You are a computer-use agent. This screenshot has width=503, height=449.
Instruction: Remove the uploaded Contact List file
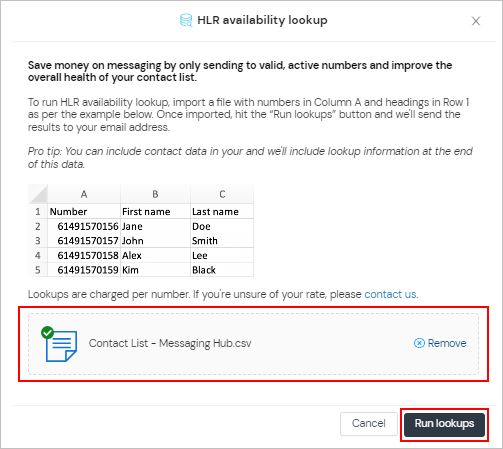[x=440, y=343]
